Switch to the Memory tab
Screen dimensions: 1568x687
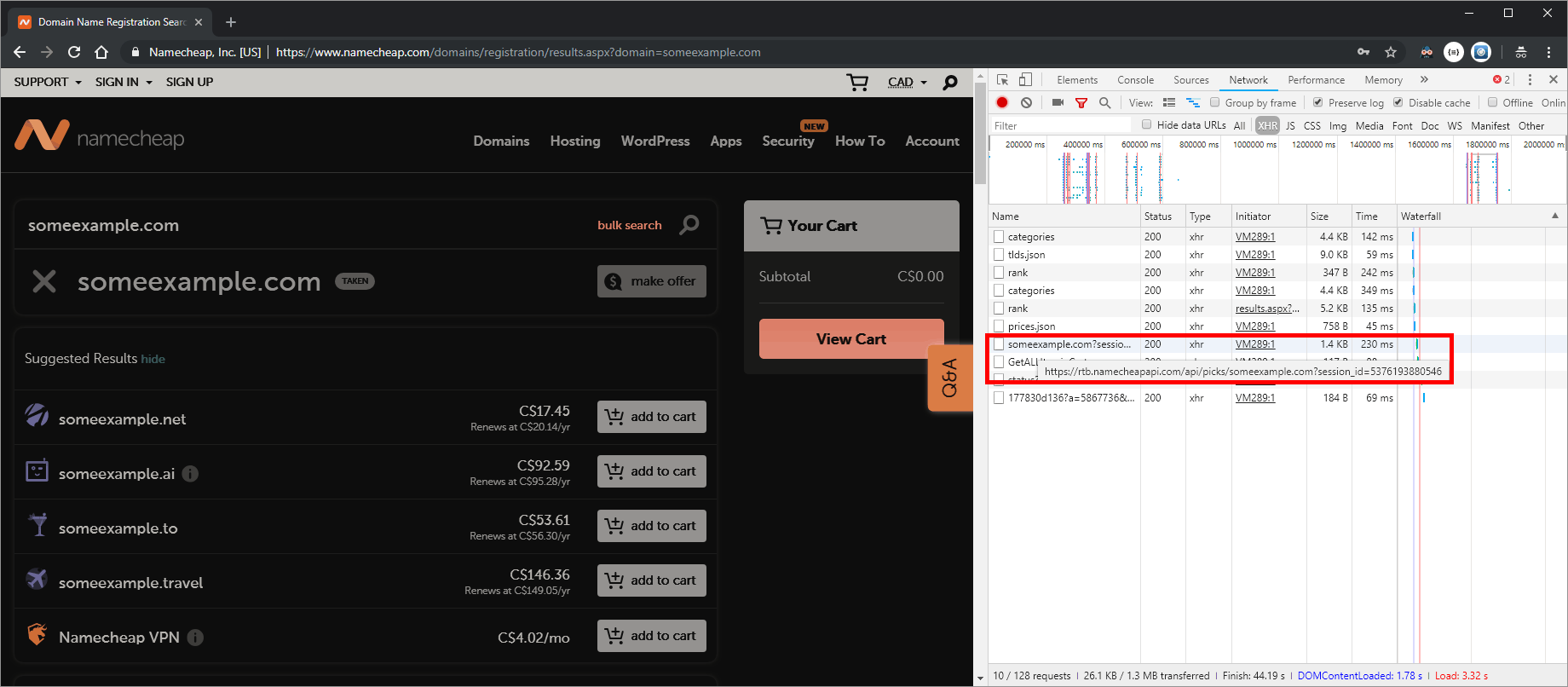(1383, 79)
